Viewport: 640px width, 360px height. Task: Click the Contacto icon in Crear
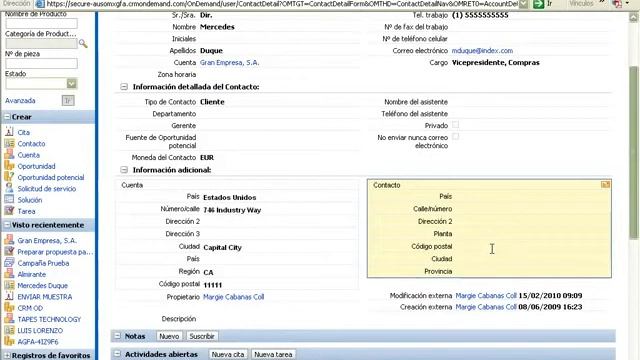[x=9, y=143]
